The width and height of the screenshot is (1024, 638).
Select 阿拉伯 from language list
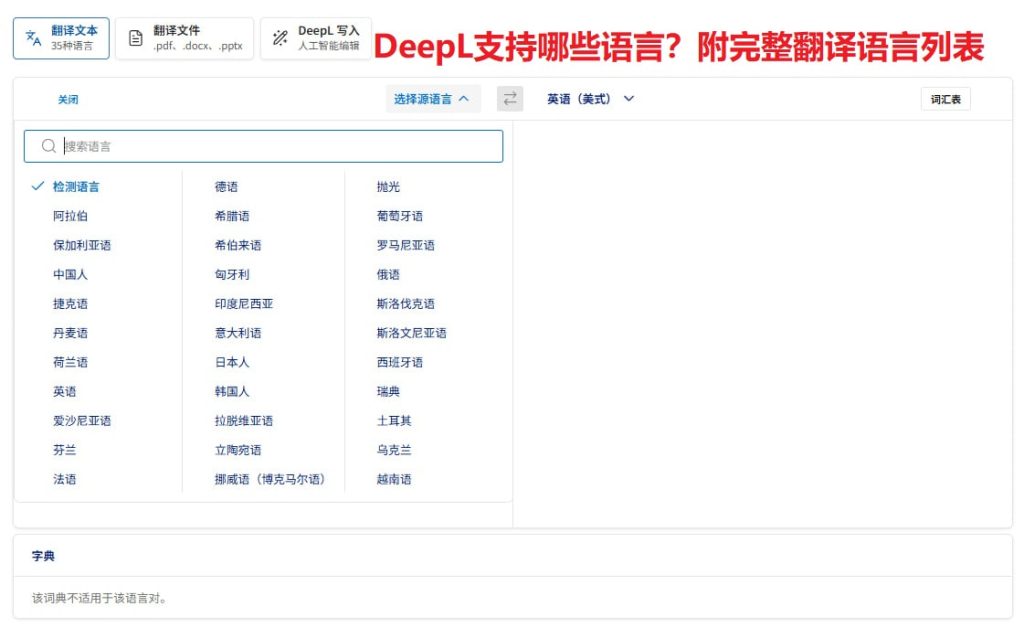click(70, 216)
